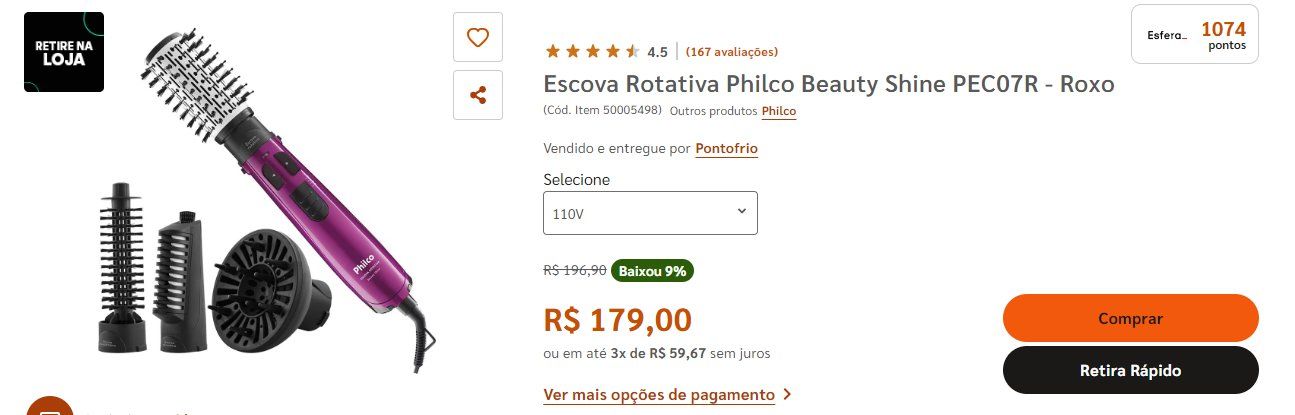Click the Esfera logo in points badge
This screenshot has height=415, width=1295.
point(1167,35)
